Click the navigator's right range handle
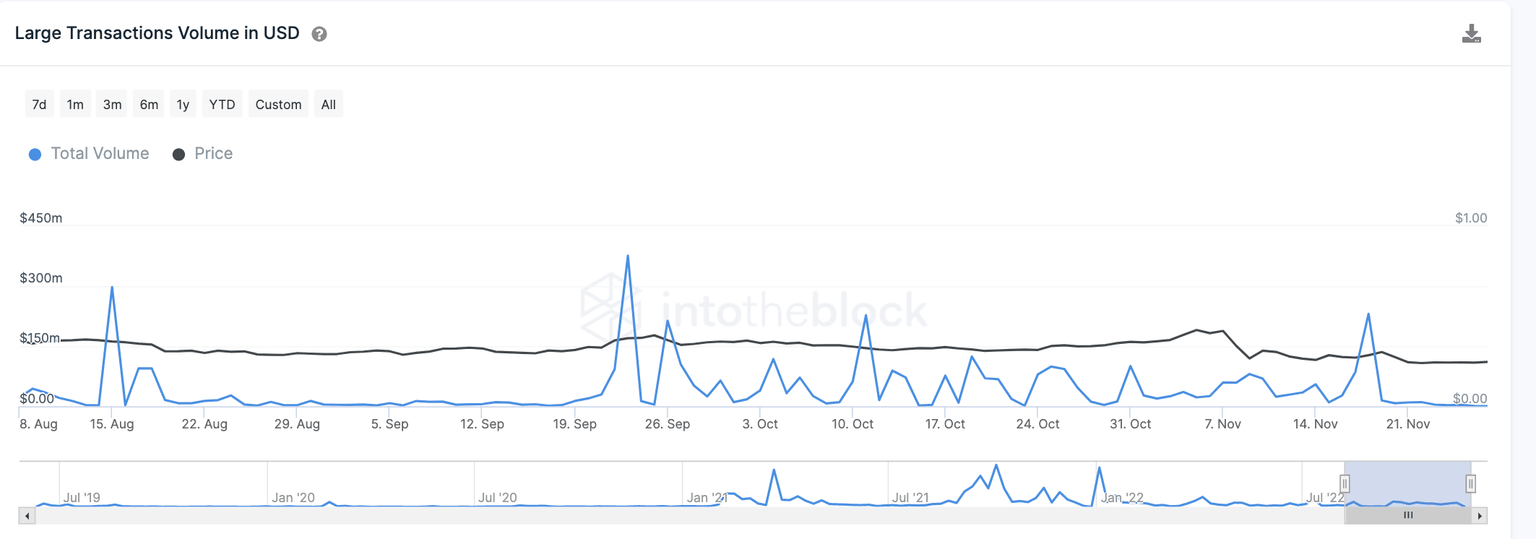Image resolution: width=1536 pixels, height=539 pixels. pyautogui.click(x=1471, y=484)
